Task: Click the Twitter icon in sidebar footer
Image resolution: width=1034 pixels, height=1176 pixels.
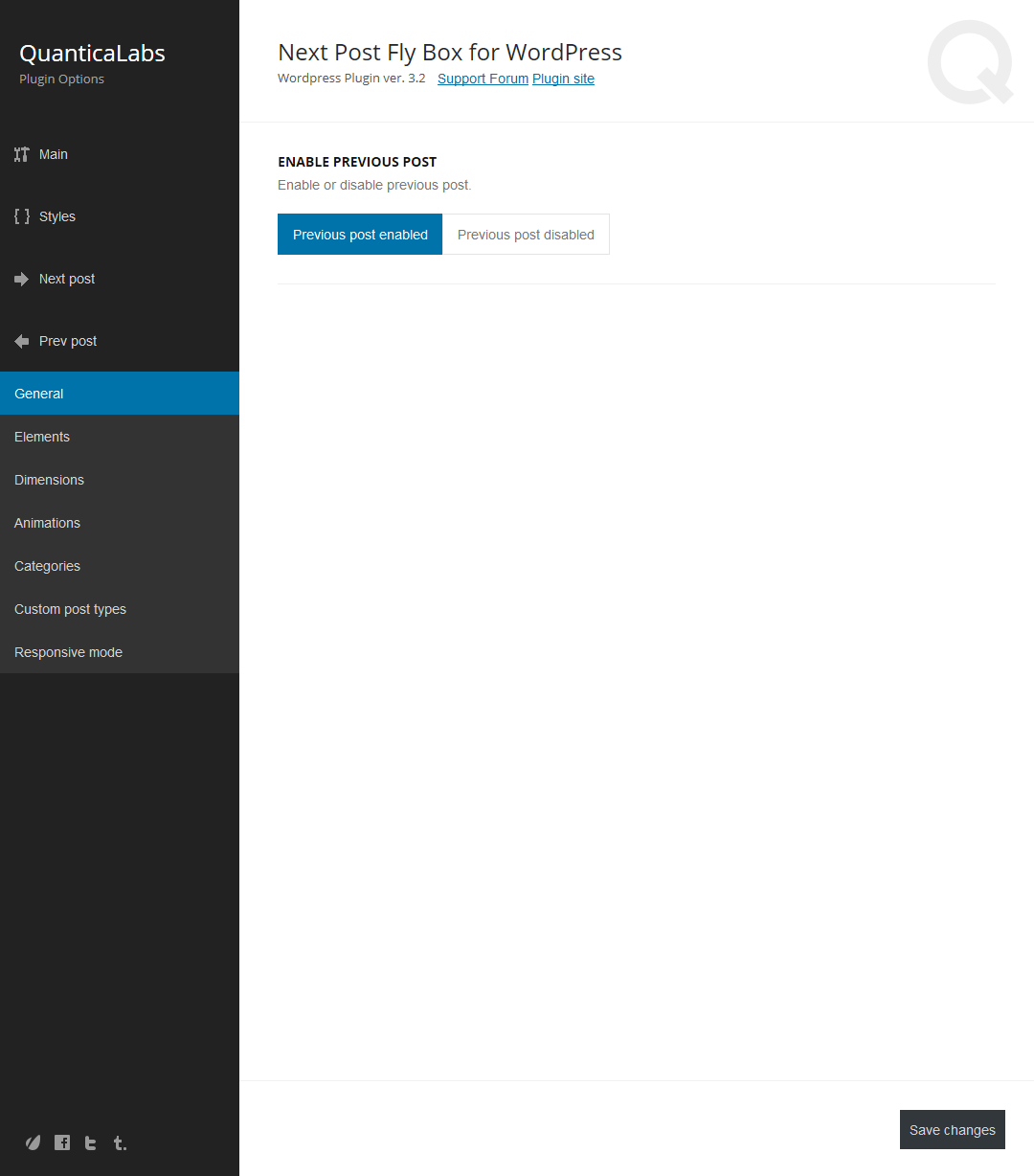Action: coord(91,1142)
